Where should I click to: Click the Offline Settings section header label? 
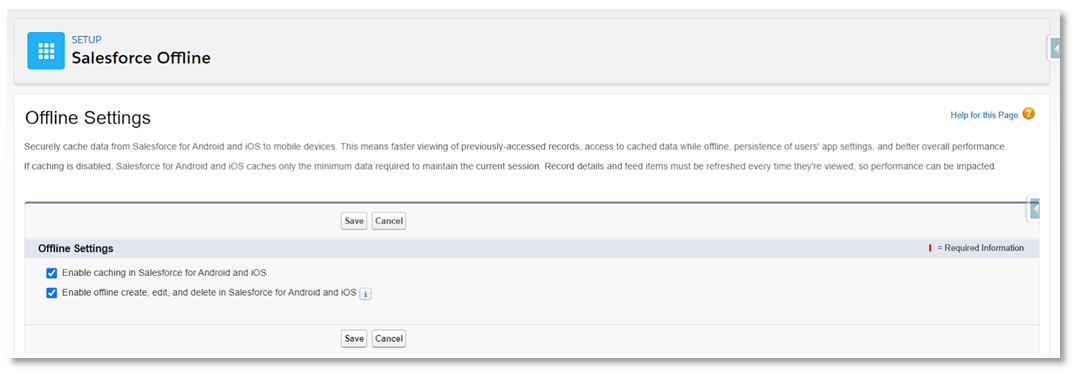click(x=75, y=248)
